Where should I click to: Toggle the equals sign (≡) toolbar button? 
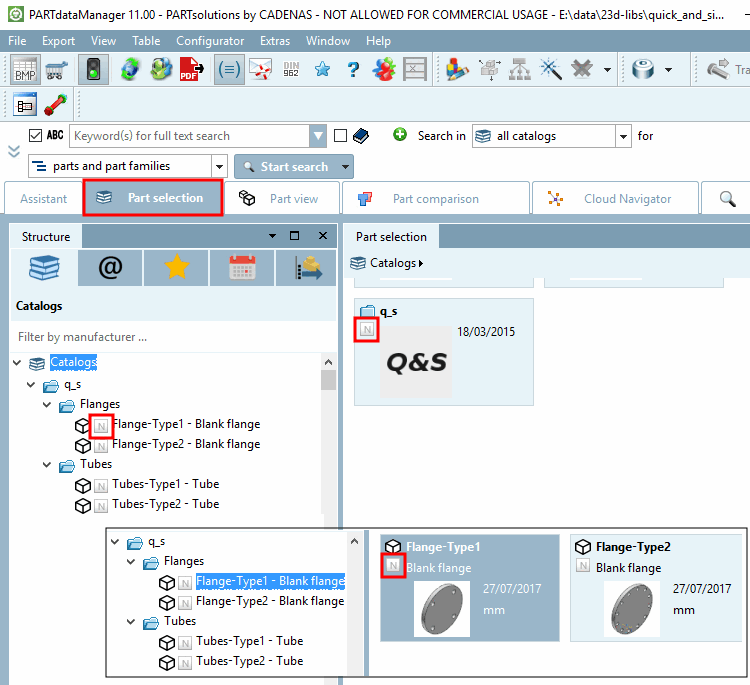coord(229,70)
